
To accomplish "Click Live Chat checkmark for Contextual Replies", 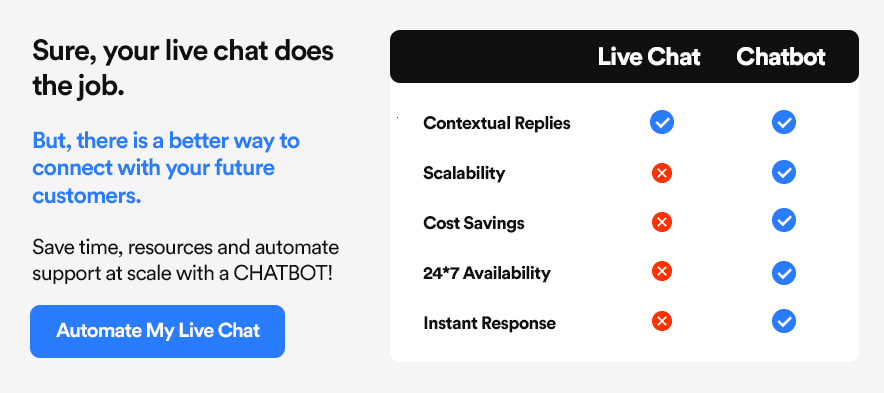I will [662, 122].
